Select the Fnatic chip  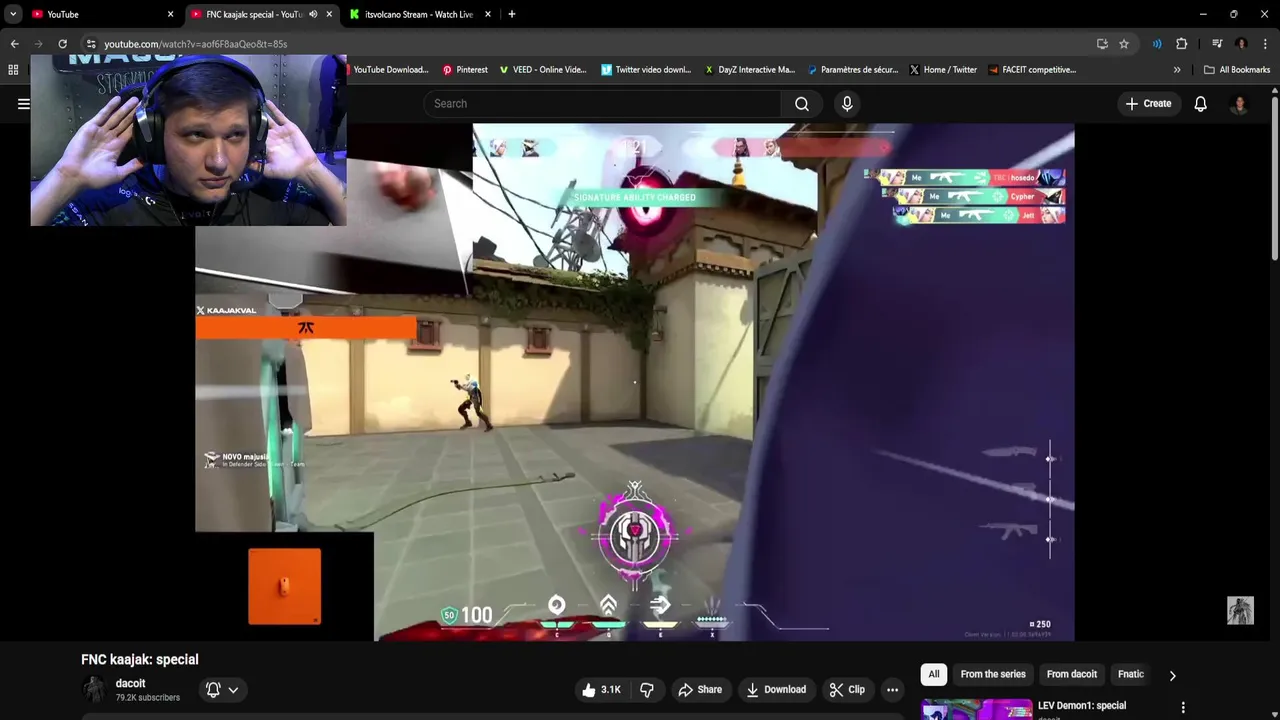click(1131, 675)
